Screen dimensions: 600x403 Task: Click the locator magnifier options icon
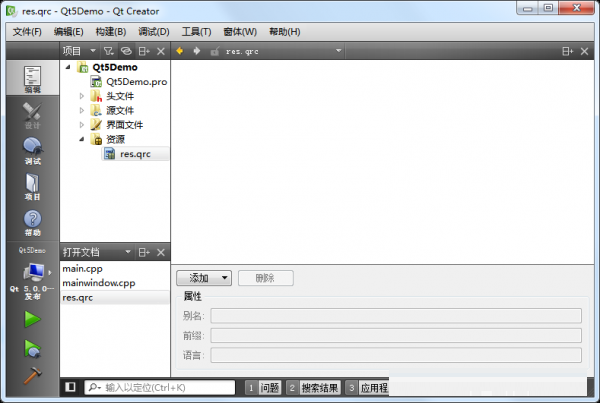pyautogui.click(x=94, y=387)
